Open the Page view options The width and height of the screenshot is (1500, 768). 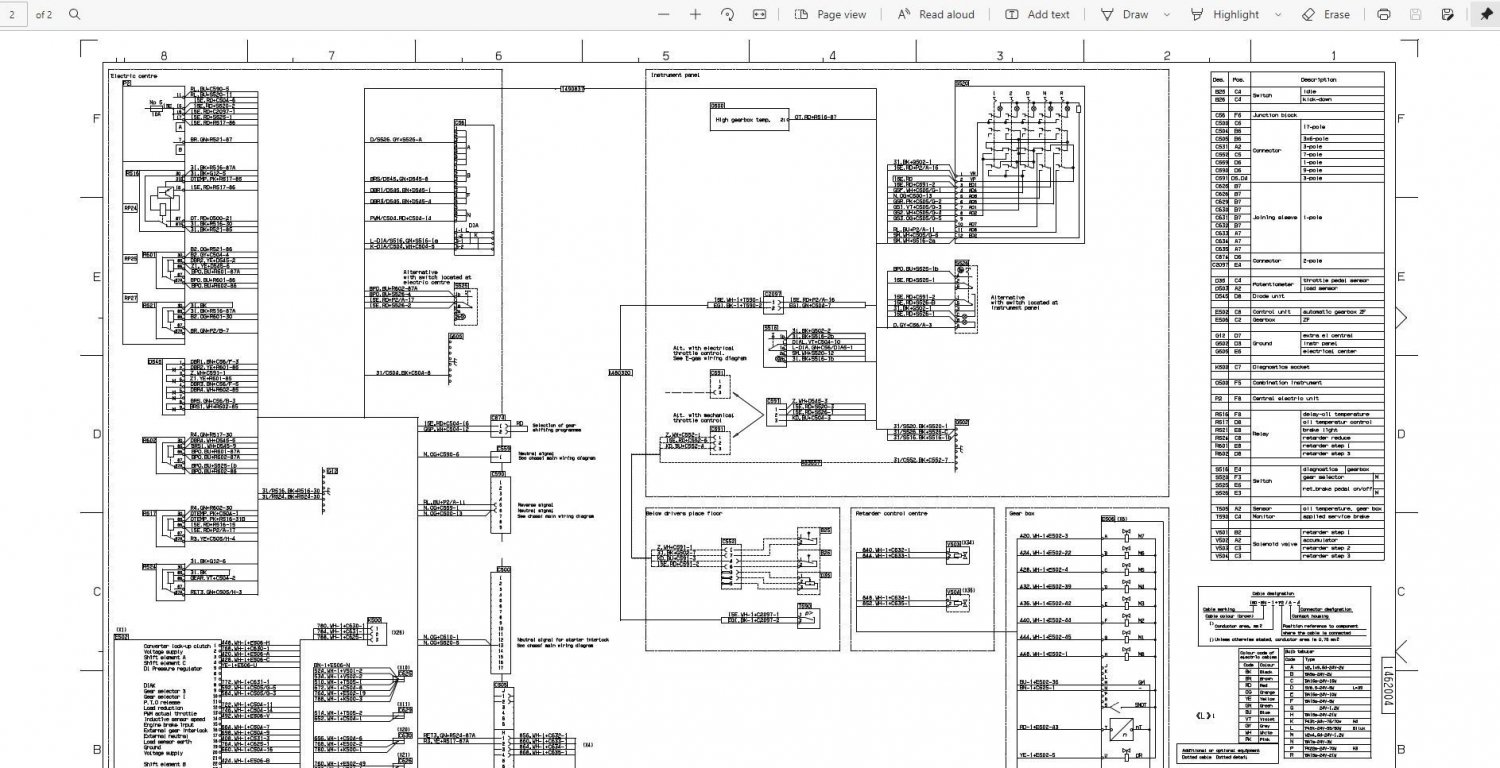tap(828, 14)
